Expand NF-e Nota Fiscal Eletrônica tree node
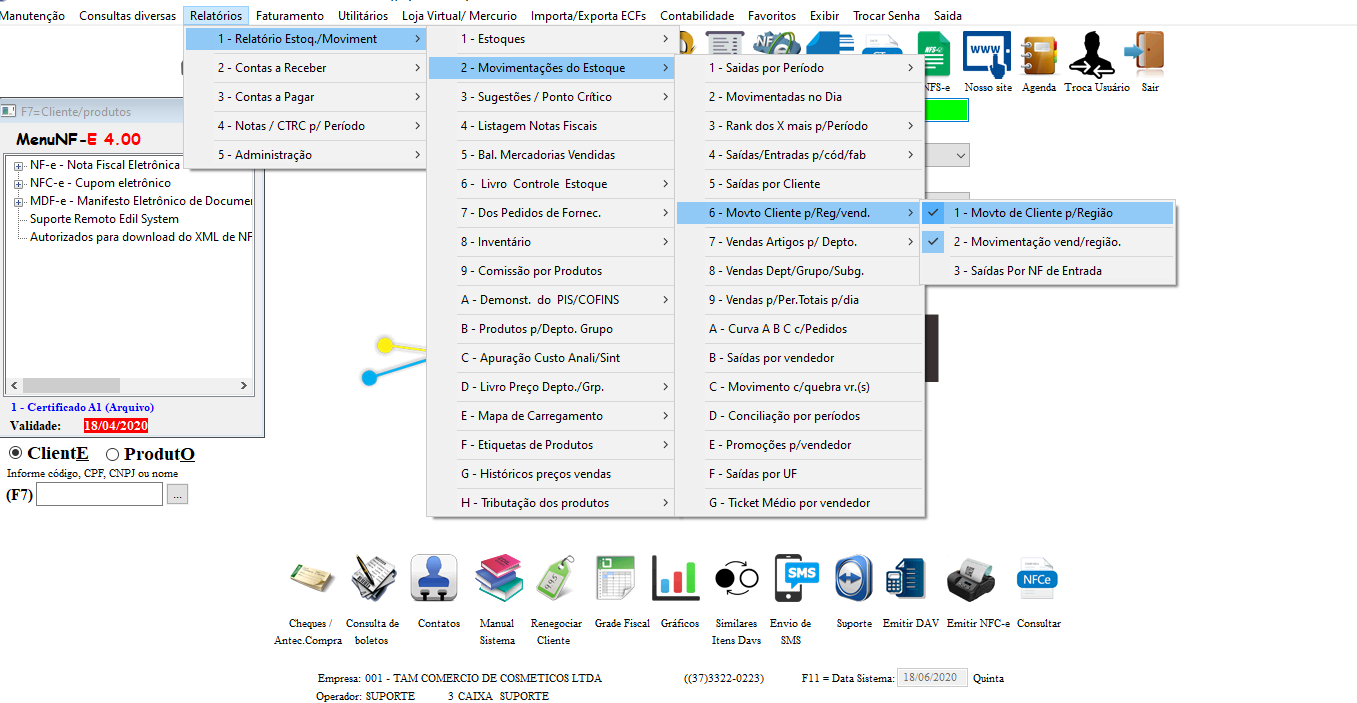1357x703 pixels. click(18, 165)
